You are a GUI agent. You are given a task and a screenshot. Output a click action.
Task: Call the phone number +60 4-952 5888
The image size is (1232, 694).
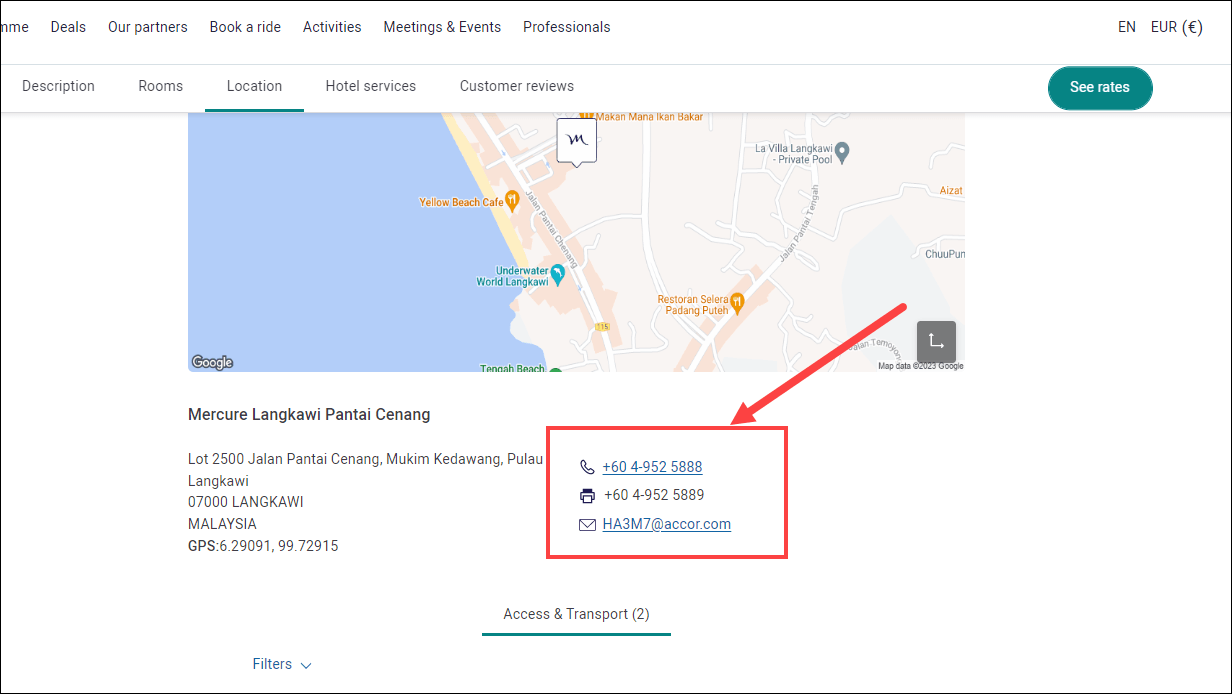pyautogui.click(x=652, y=467)
